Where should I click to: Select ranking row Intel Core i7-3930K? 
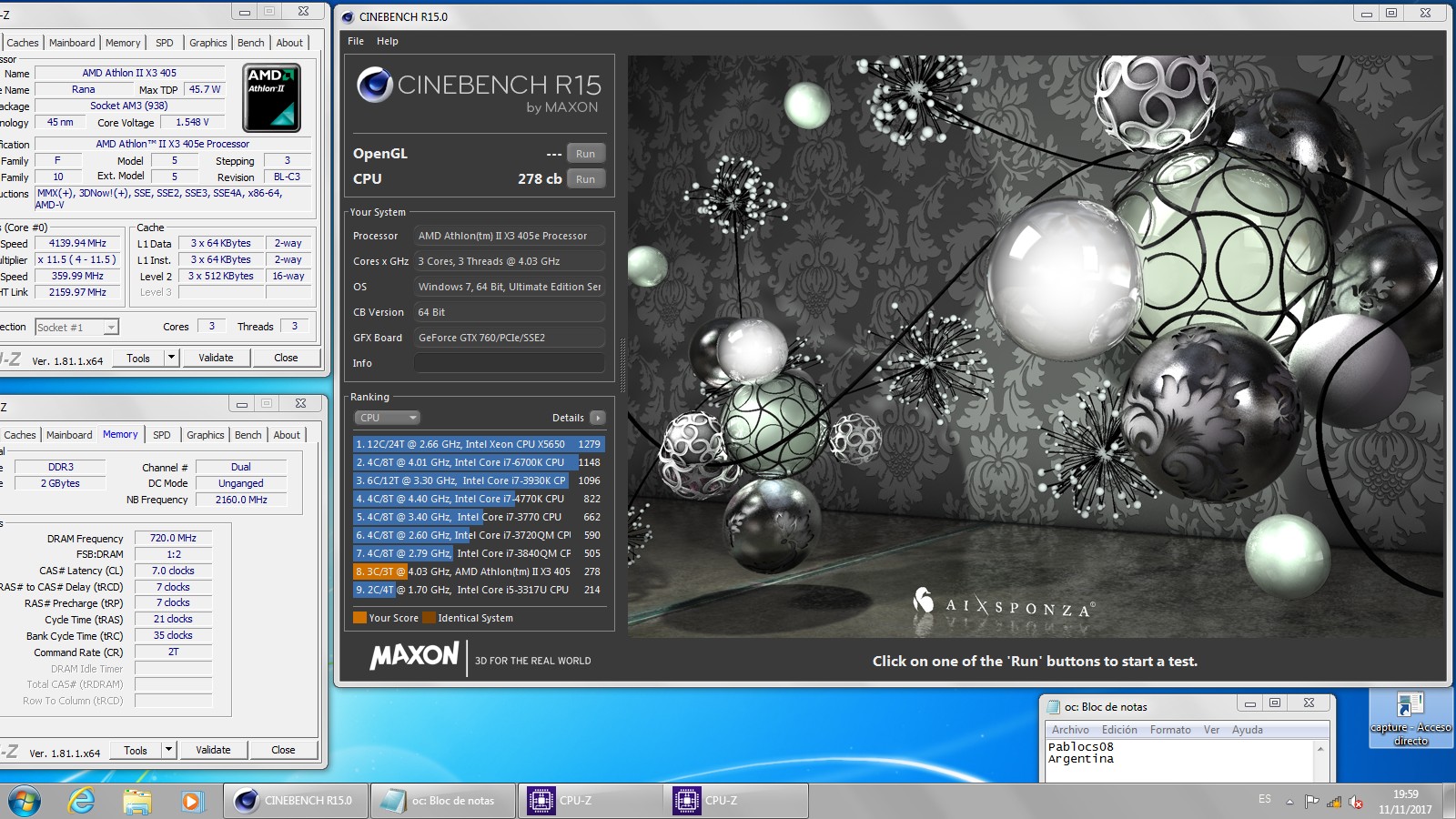click(479, 480)
